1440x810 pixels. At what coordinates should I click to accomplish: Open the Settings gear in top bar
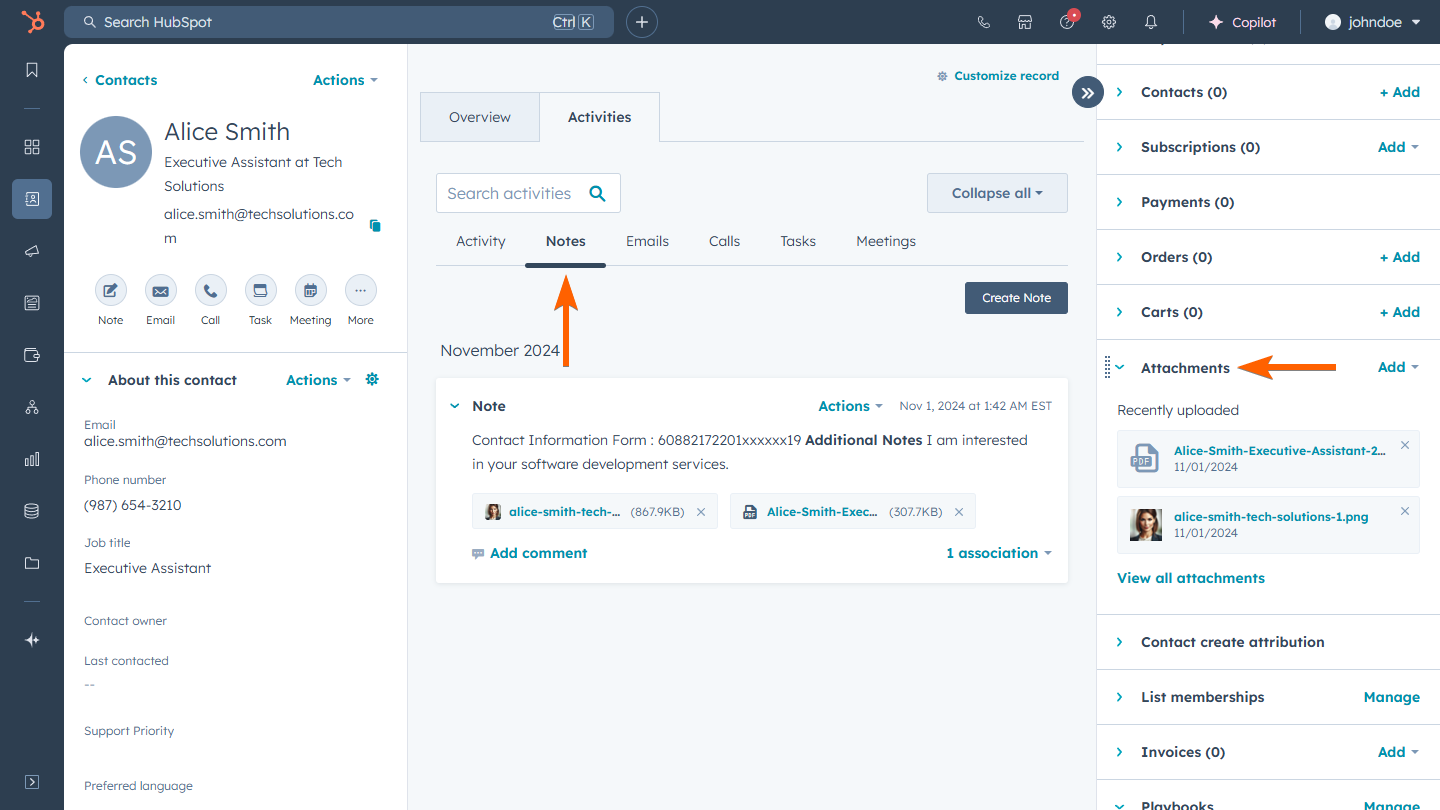click(x=1109, y=22)
